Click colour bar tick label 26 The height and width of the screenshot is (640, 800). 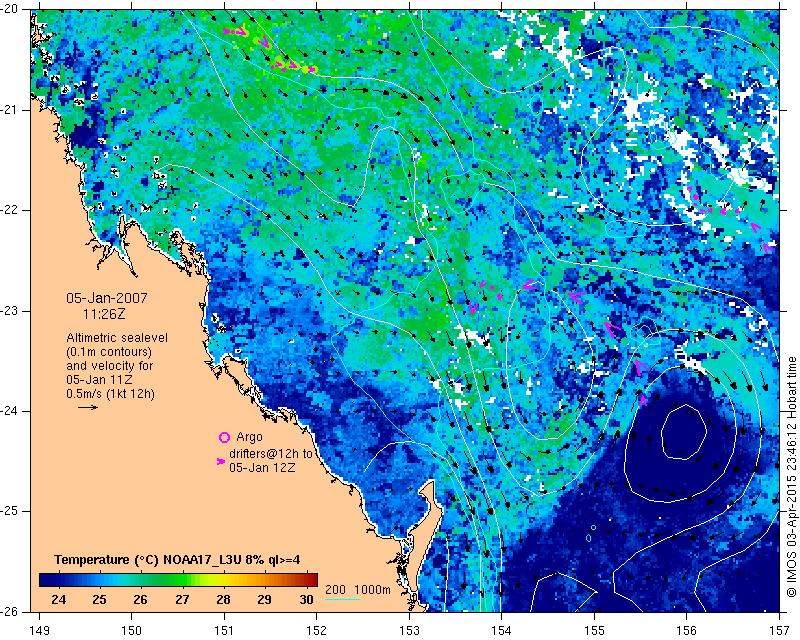coord(141,600)
